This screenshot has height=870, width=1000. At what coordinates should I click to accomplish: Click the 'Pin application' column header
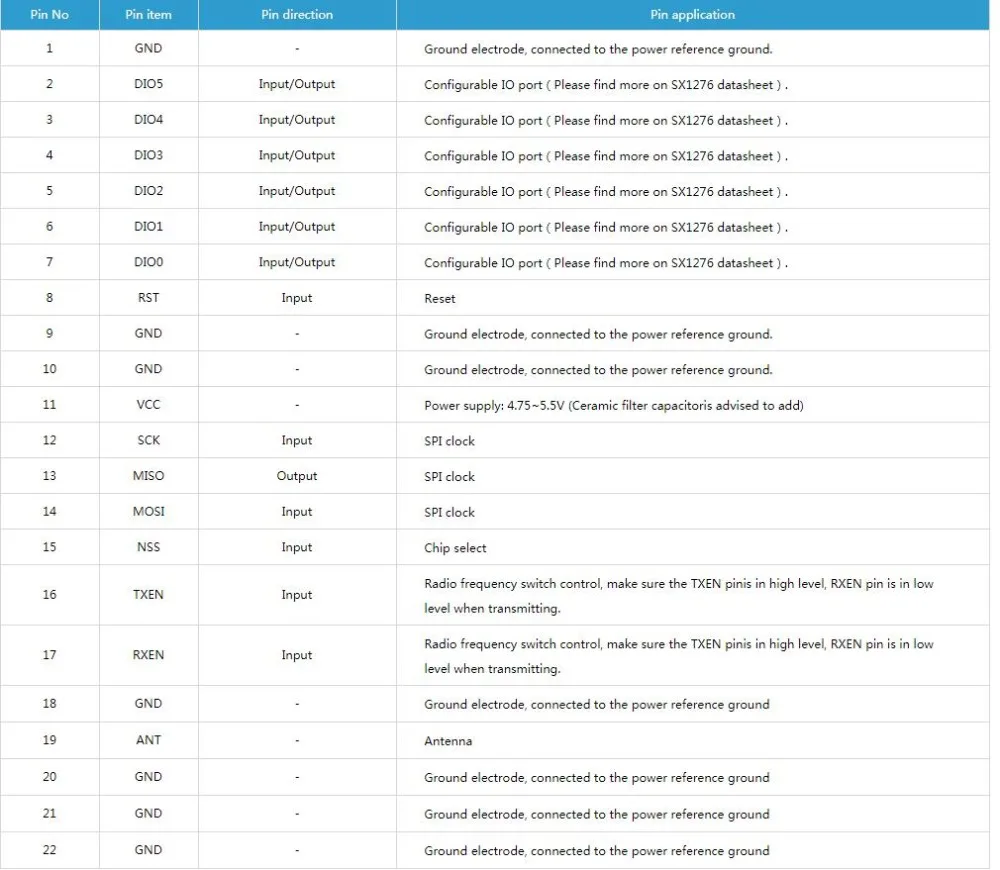coord(693,15)
